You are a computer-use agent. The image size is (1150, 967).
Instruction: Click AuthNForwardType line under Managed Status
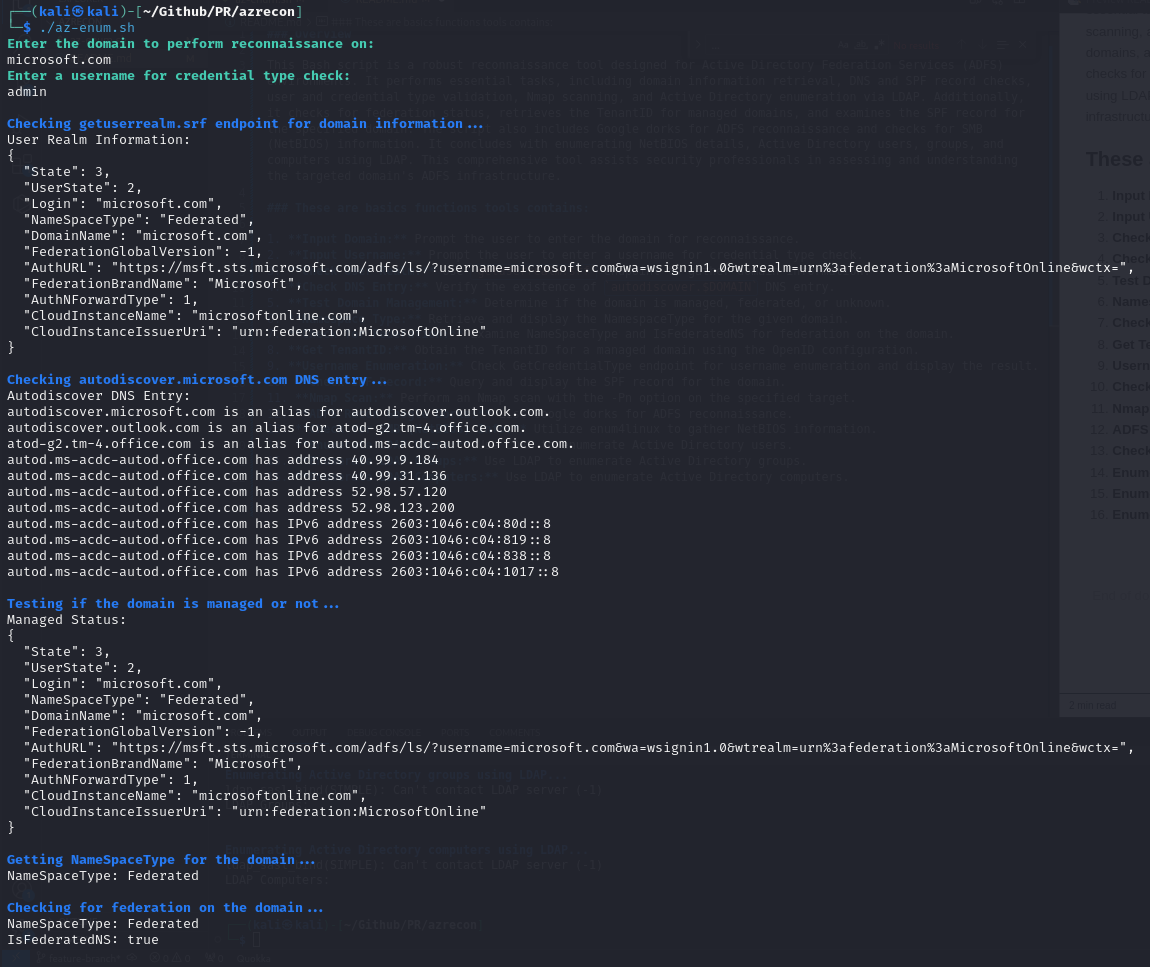pos(111,780)
